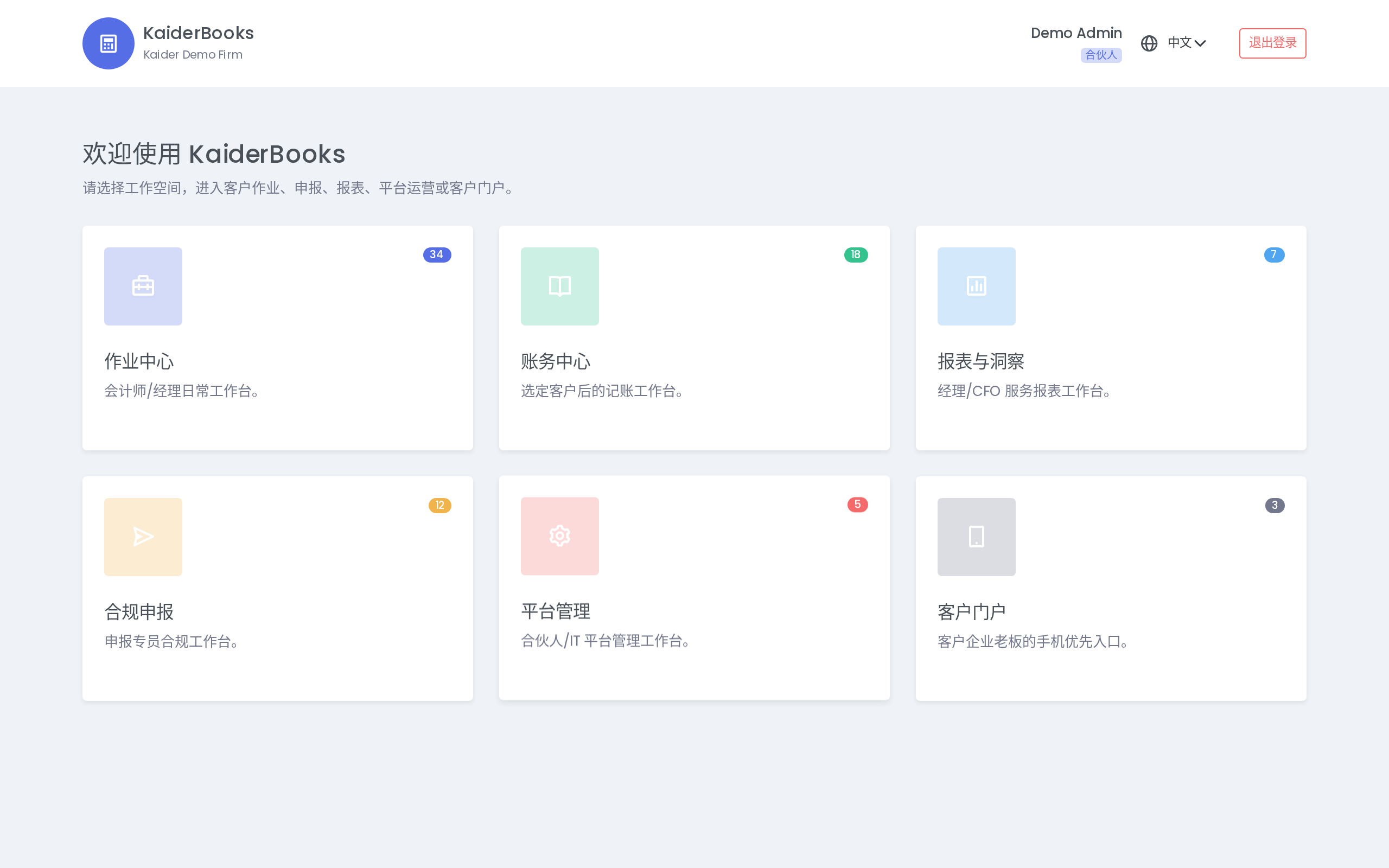Viewport: 1389px width, 868px height.
Task: Click the 7 badge on 报表与洞察
Action: click(x=1273, y=255)
